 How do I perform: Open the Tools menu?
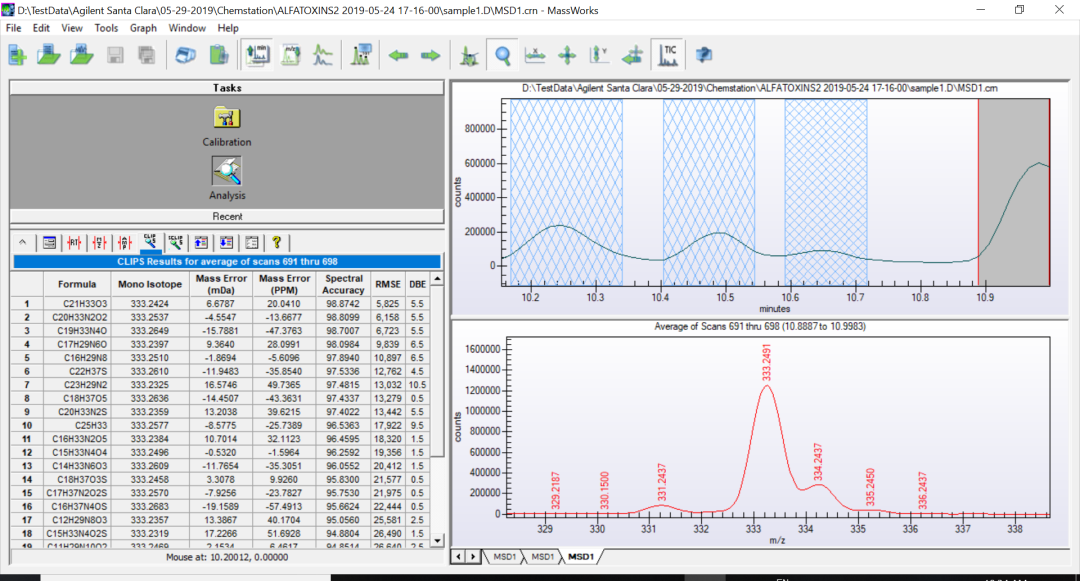click(x=106, y=28)
